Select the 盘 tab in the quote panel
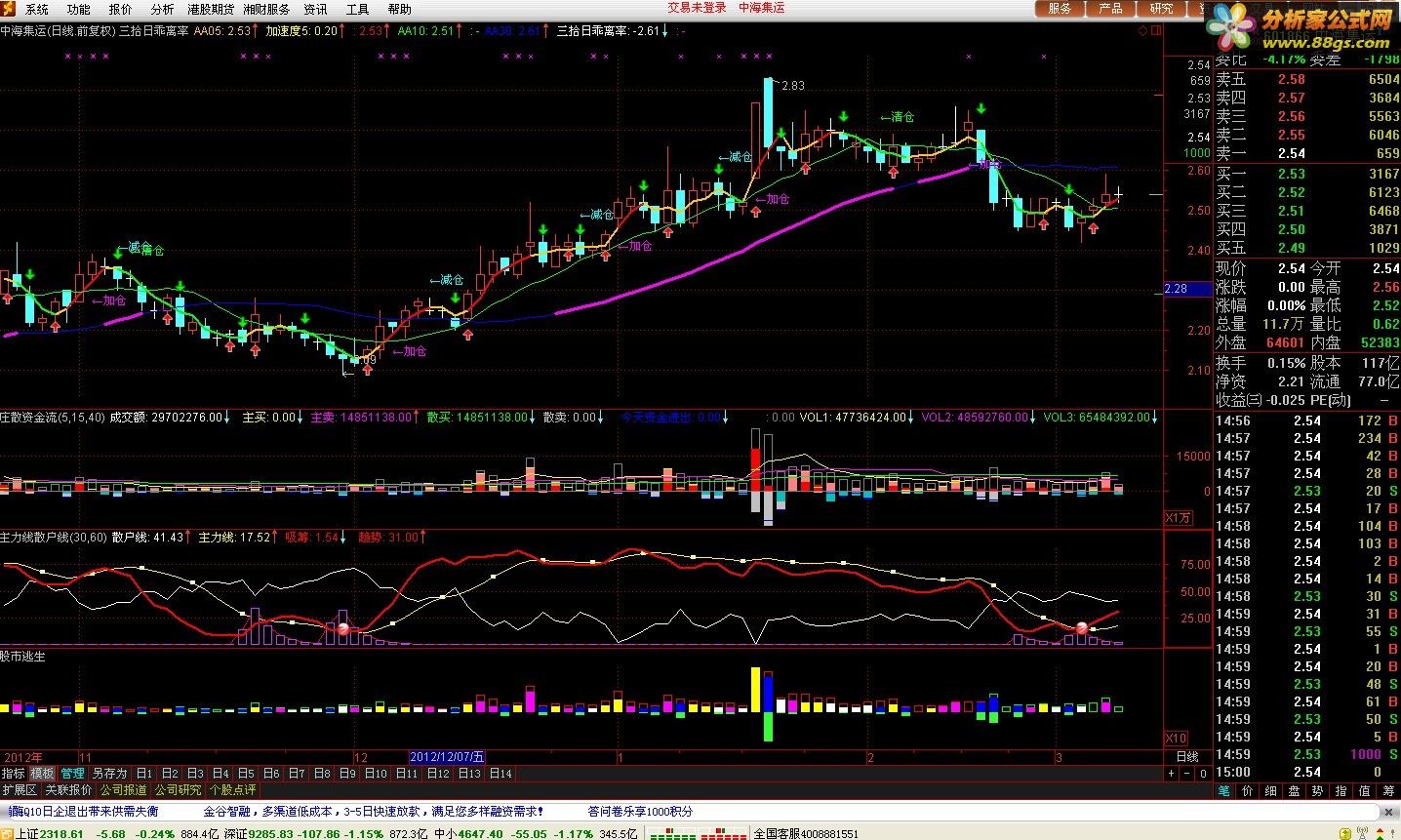This screenshot has width=1401, height=840. (1294, 790)
